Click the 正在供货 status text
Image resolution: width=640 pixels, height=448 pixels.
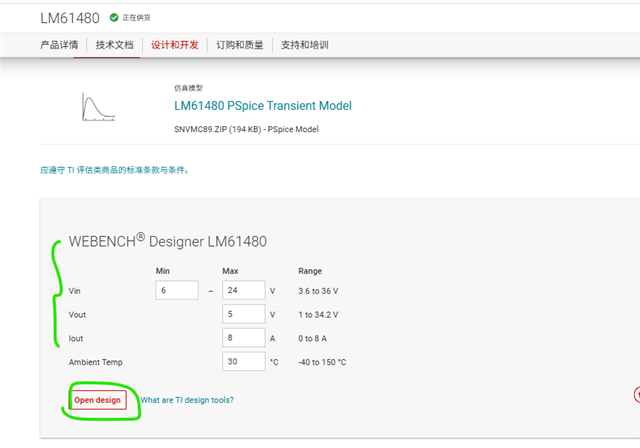point(136,18)
